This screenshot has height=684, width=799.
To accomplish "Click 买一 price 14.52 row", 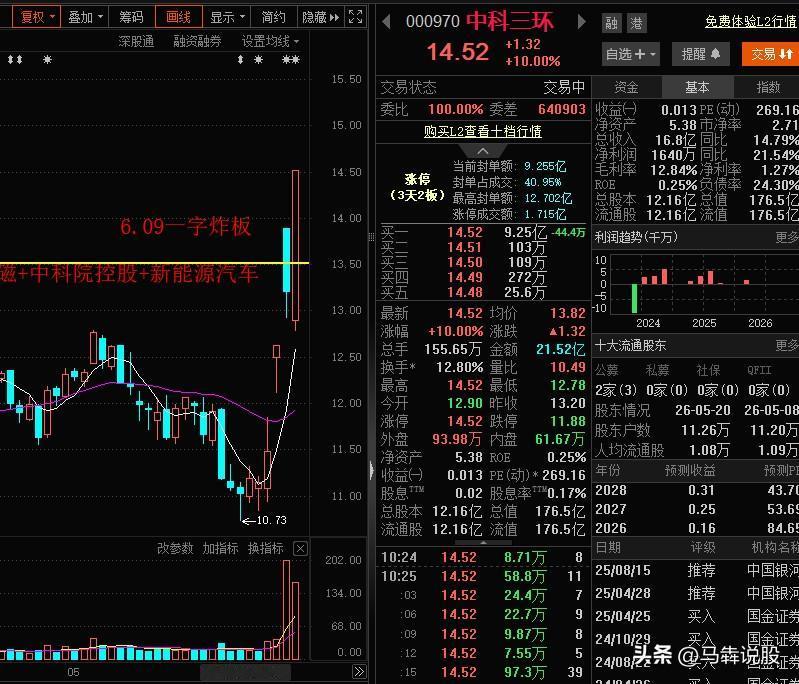I will tap(483, 232).
